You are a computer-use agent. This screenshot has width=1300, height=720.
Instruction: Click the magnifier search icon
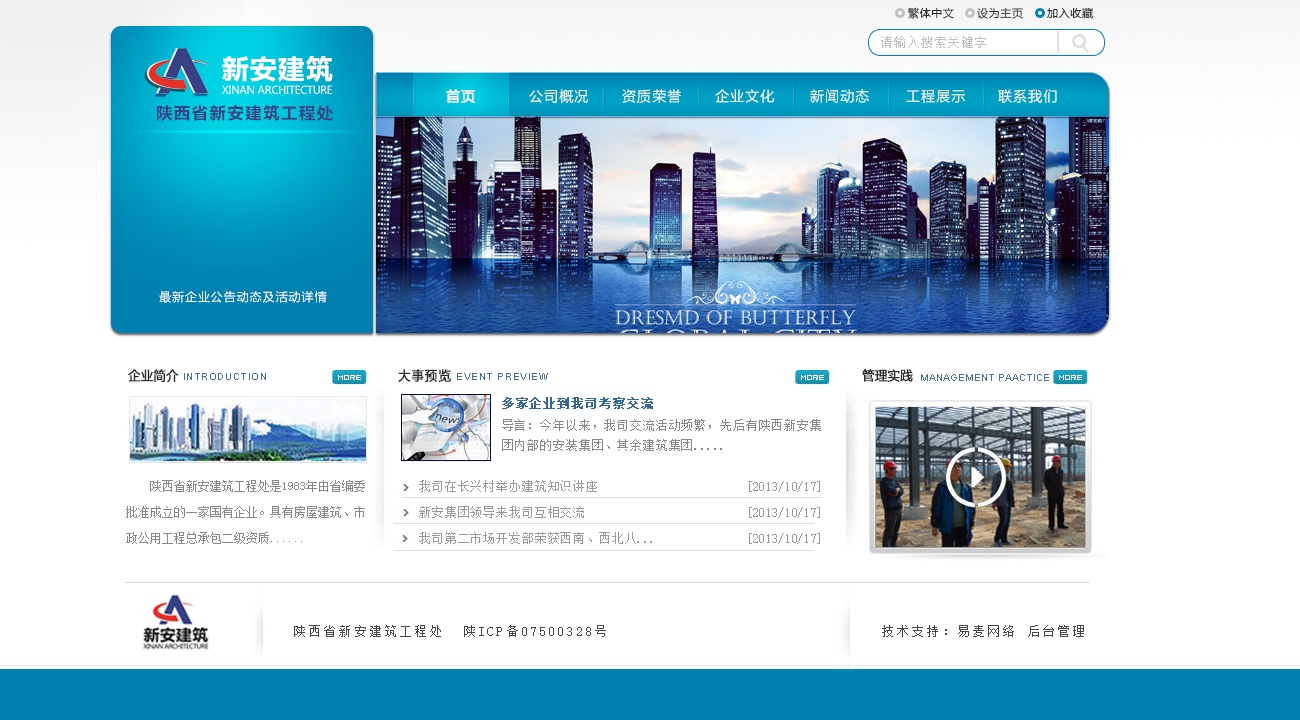click(1080, 43)
